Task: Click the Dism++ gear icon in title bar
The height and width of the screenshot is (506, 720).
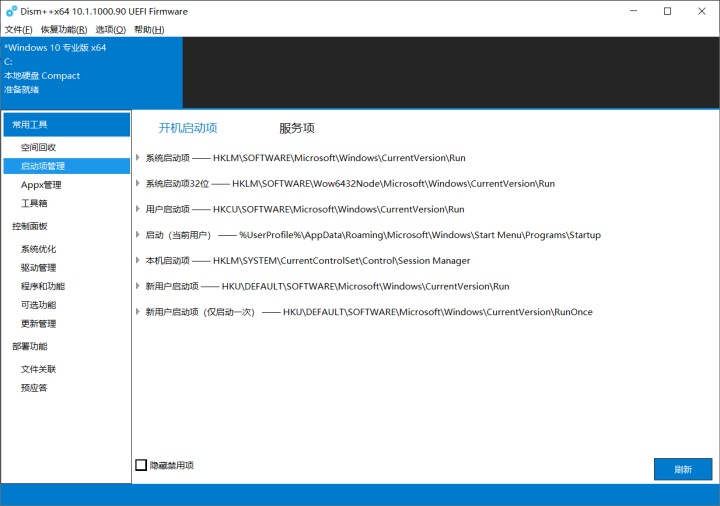Action: click(11, 11)
